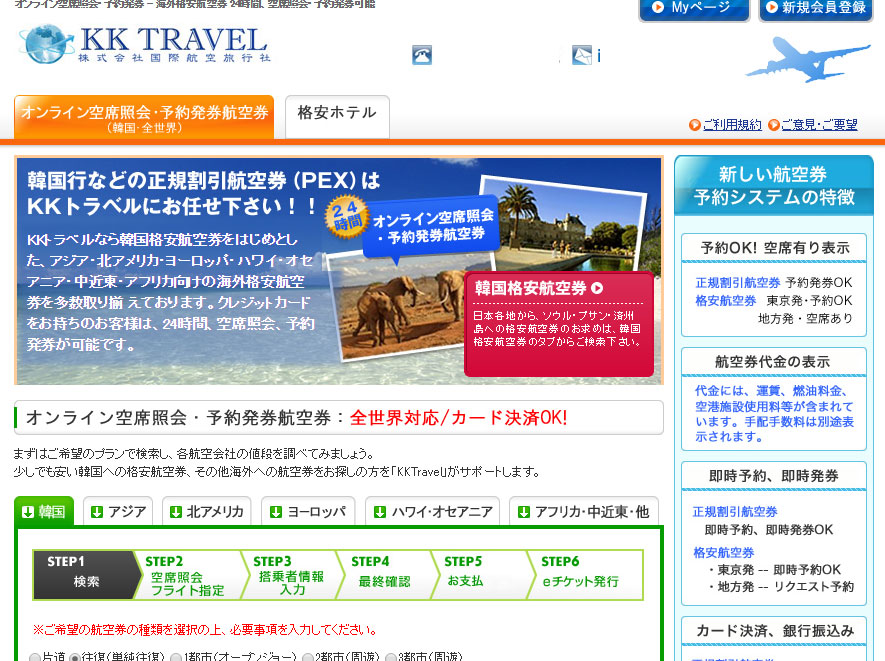Click the envelope mail icon
This screenshot has height=661, width=885.
pos(581,55)
